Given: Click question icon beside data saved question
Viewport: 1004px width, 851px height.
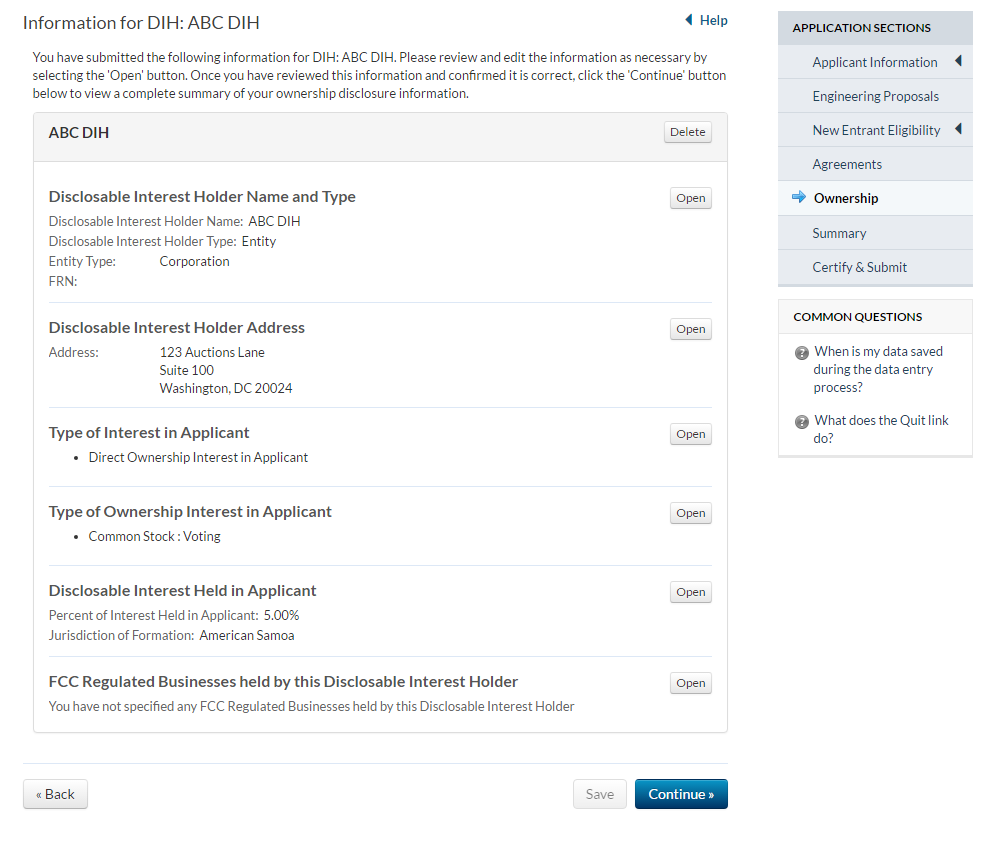Looking at the screenshot, I should [x=801, y=353].
